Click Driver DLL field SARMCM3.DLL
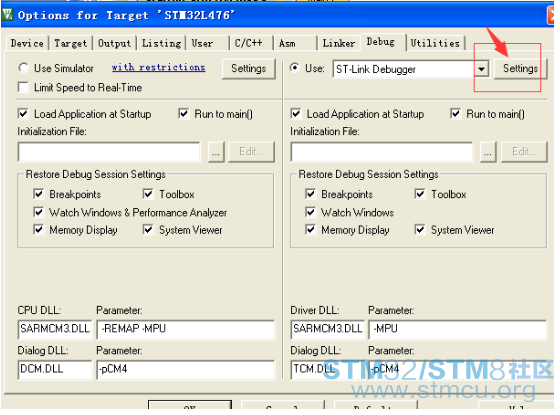 click(x=328, y=329)
